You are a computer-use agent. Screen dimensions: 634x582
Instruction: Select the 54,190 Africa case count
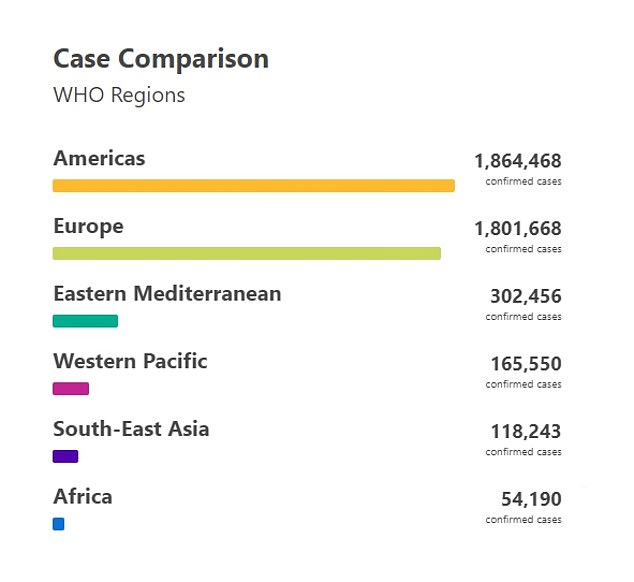pos(530,500)
